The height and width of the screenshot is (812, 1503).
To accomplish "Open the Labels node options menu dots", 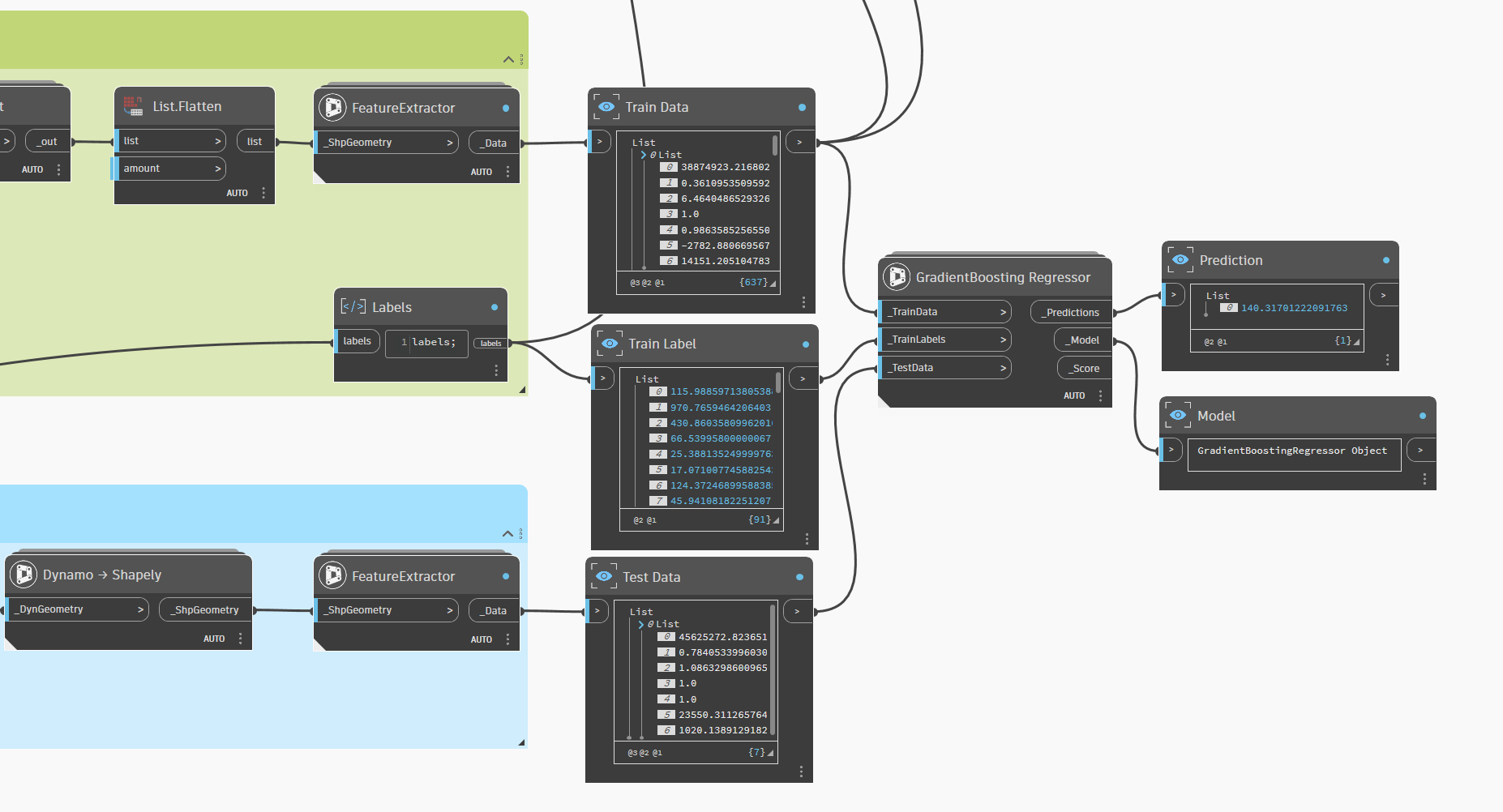I will (x=496, y=370).
